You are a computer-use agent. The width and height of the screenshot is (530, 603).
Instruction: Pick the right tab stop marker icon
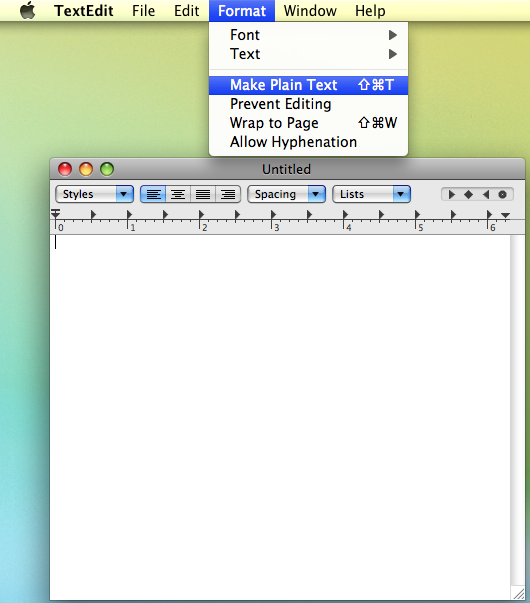486,195
